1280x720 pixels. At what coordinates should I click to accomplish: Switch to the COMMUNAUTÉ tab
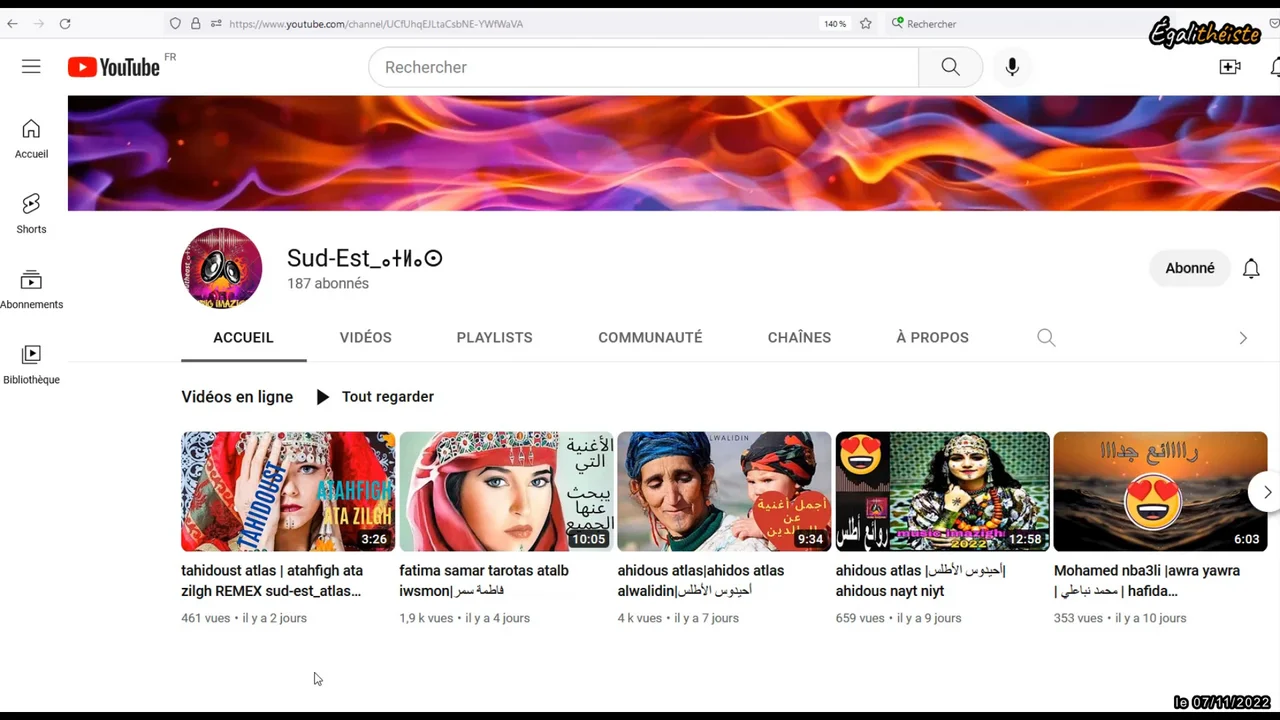[x=650, y=338]
